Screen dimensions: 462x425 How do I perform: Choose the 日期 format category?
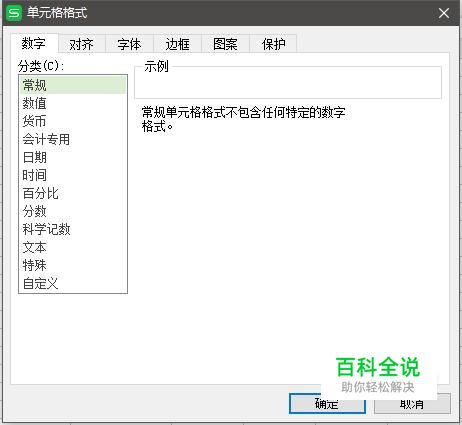(x=73, y=157)
